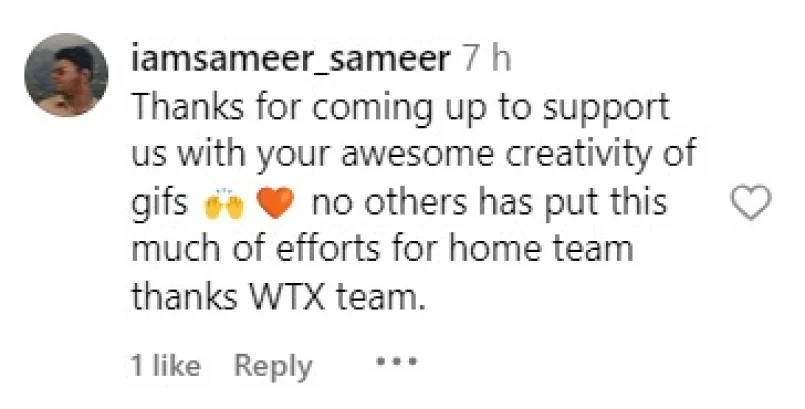Click the text WTX team
This screenshot has height=409, width=805.
[338, 296]
